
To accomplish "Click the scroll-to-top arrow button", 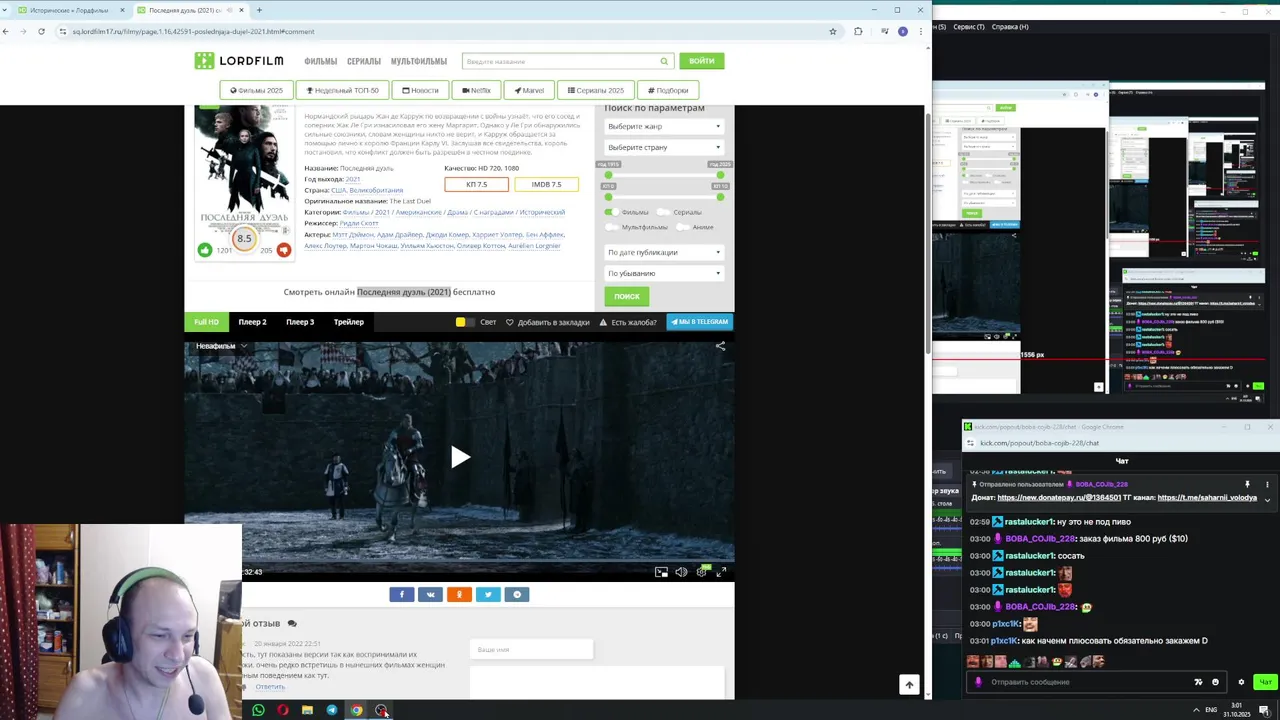I will point(909,684).
